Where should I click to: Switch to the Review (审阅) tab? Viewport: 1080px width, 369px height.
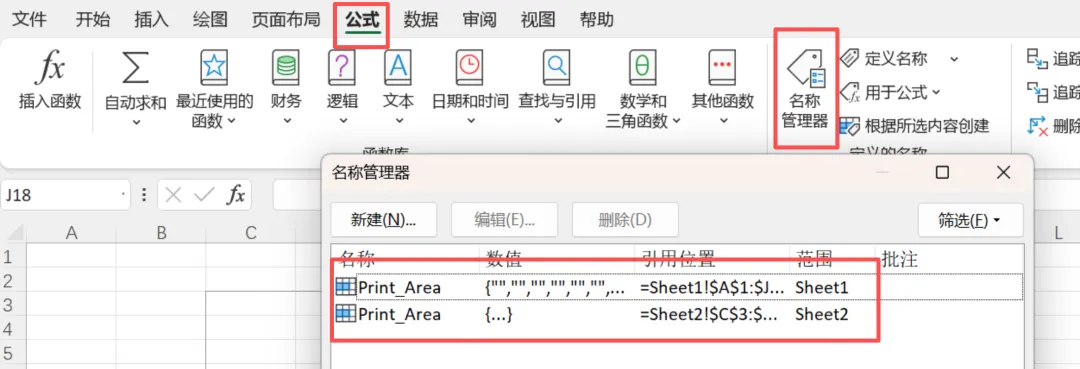479,20
